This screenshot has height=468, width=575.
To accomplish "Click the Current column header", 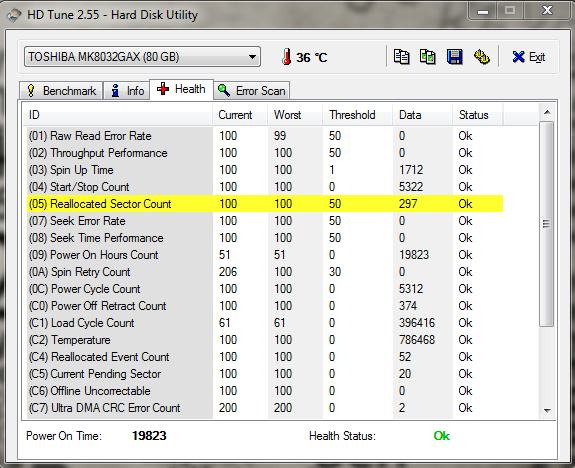I will [x=240, y=115].
